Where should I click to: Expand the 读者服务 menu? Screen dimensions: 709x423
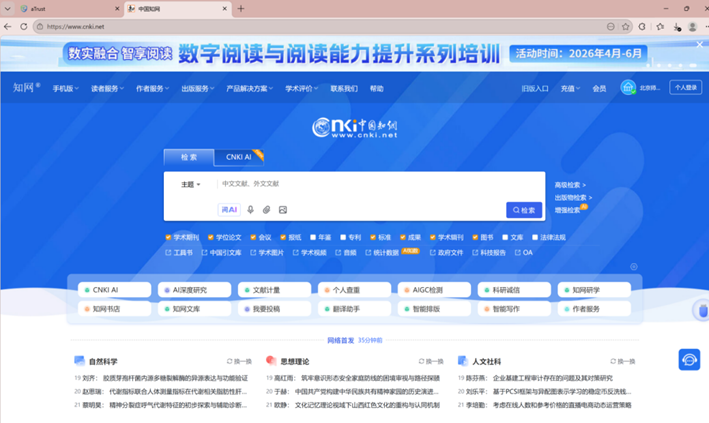coord(107,89)
